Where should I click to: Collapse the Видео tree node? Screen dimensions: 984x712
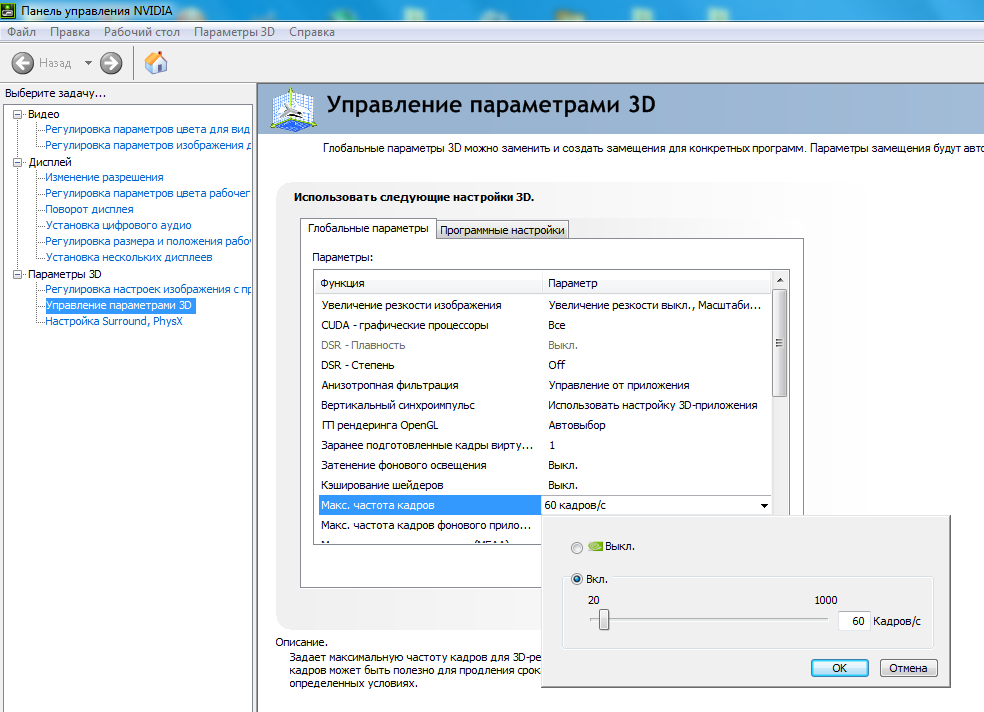[18, 114]
